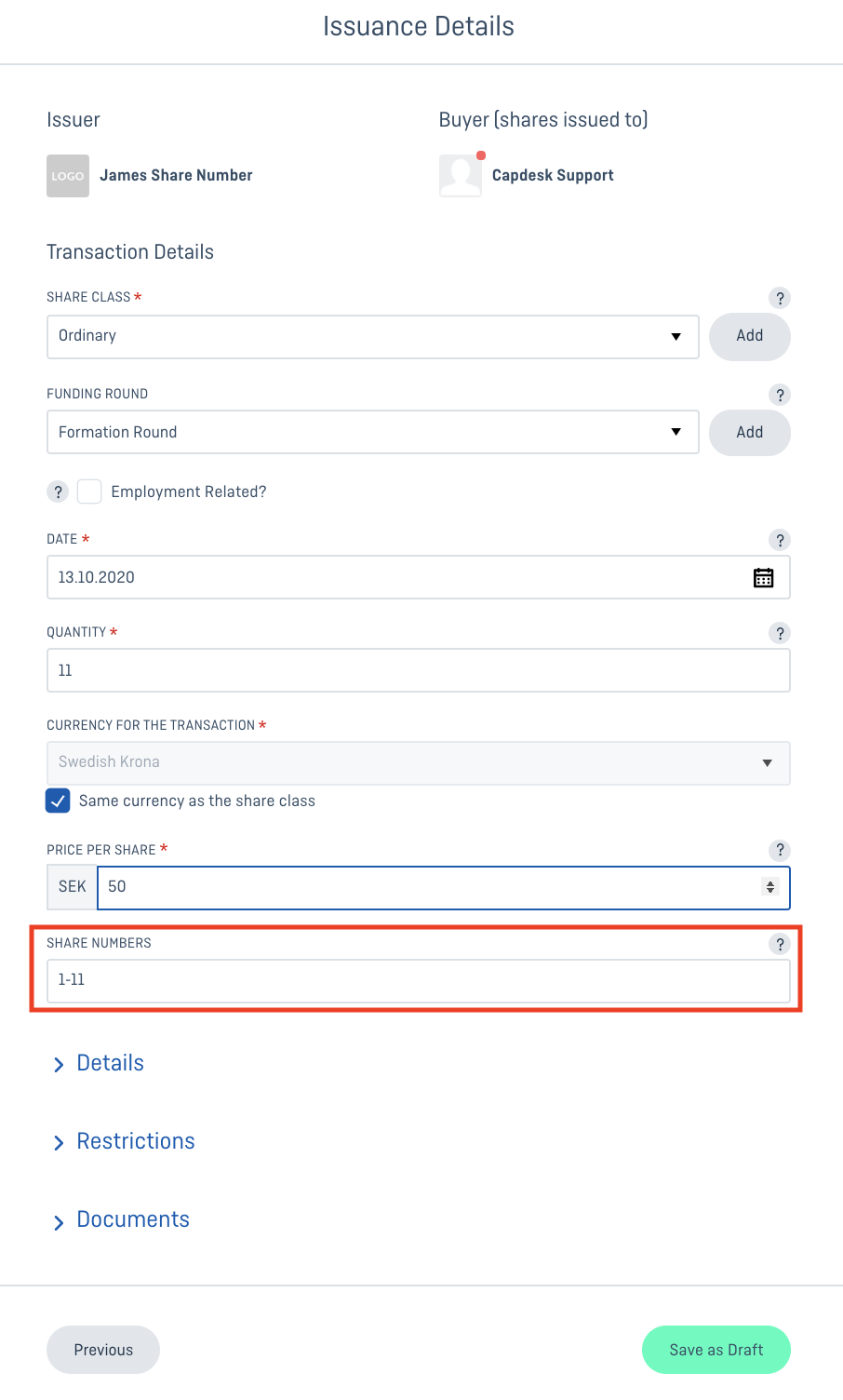Viewport: 843px width, 1400px height.
Task: Click the help icon for Quantity
Action: (780, 633)
